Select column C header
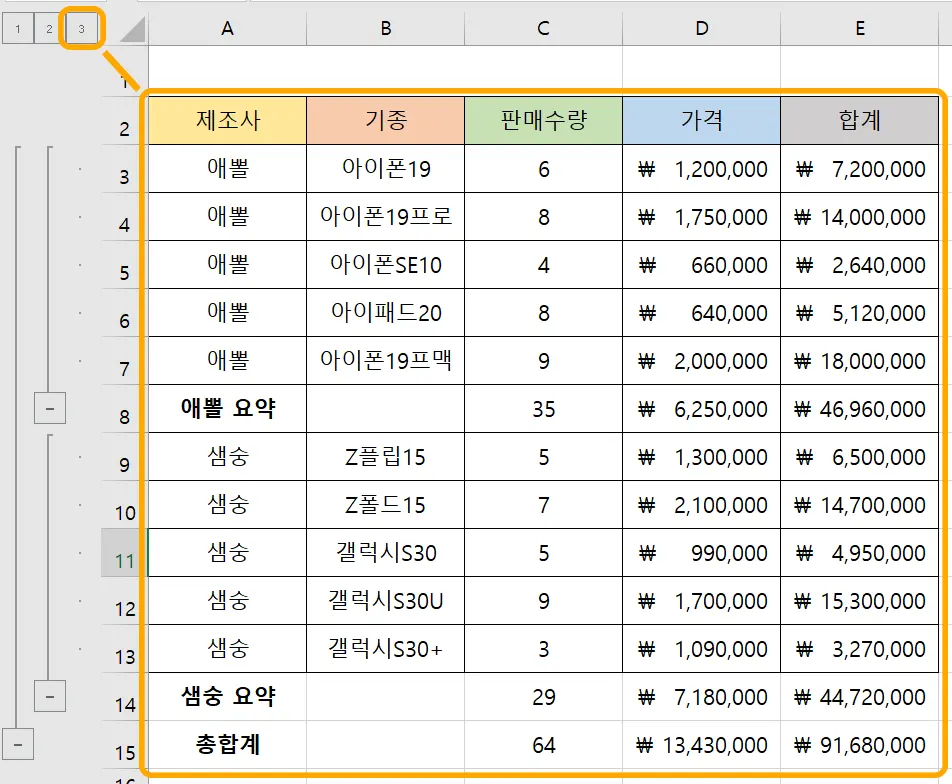 click(x=543, y=29)
